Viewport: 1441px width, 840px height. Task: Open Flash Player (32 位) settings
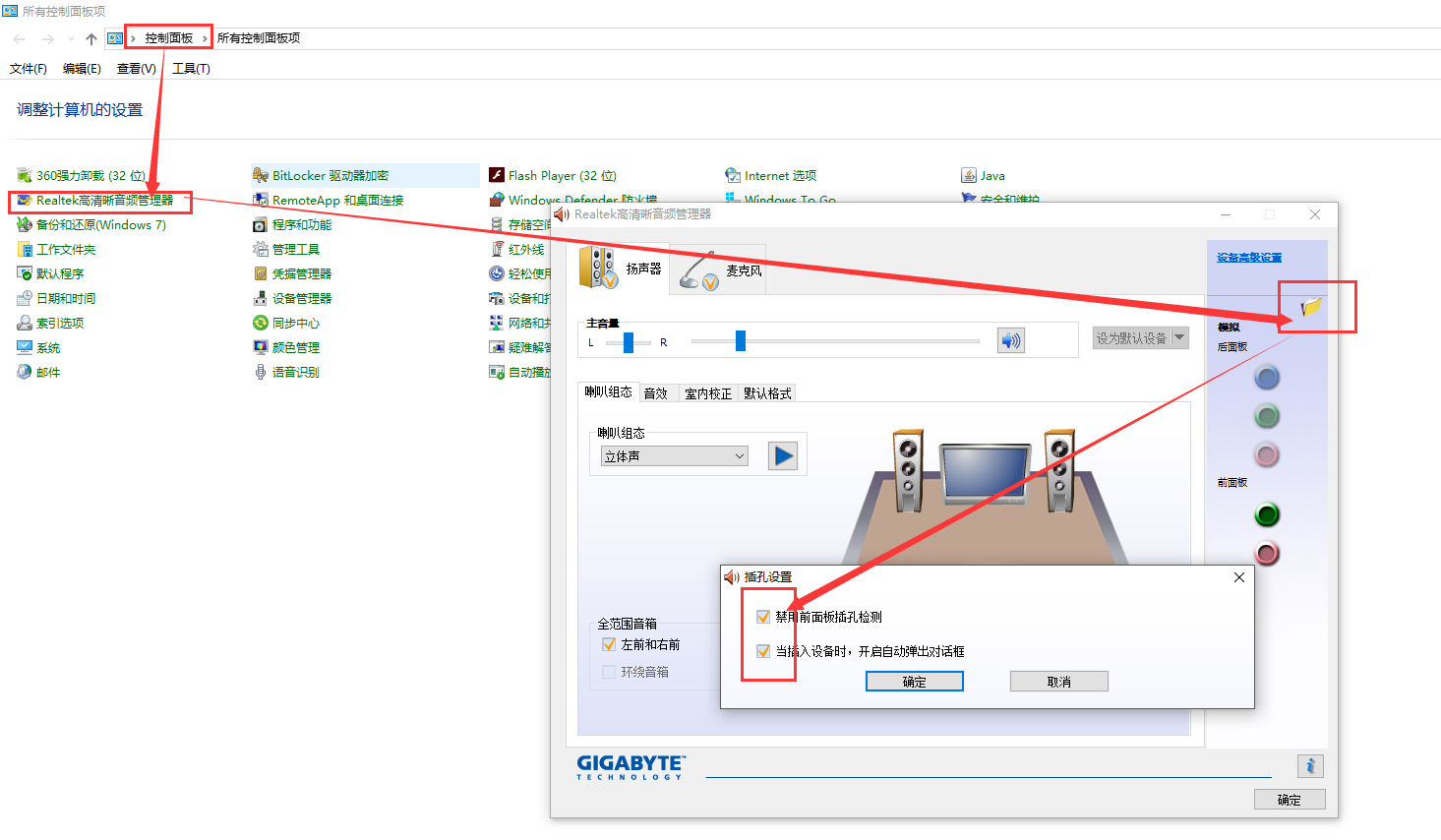[553, 176]
